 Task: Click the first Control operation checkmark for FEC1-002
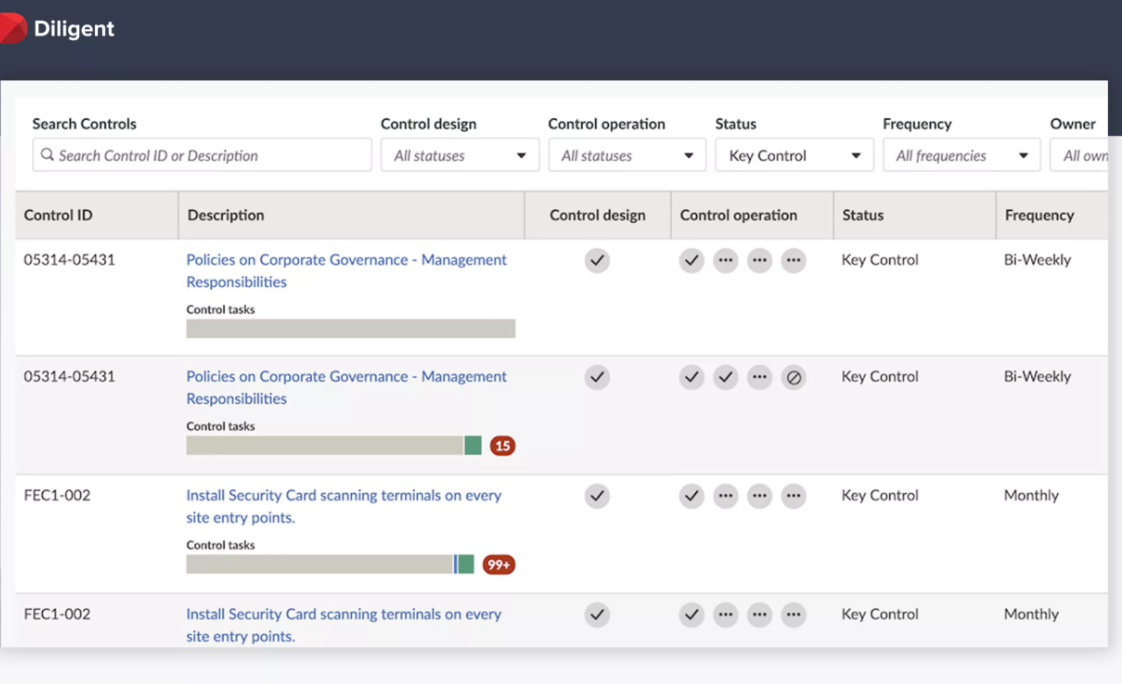(691, 495)
